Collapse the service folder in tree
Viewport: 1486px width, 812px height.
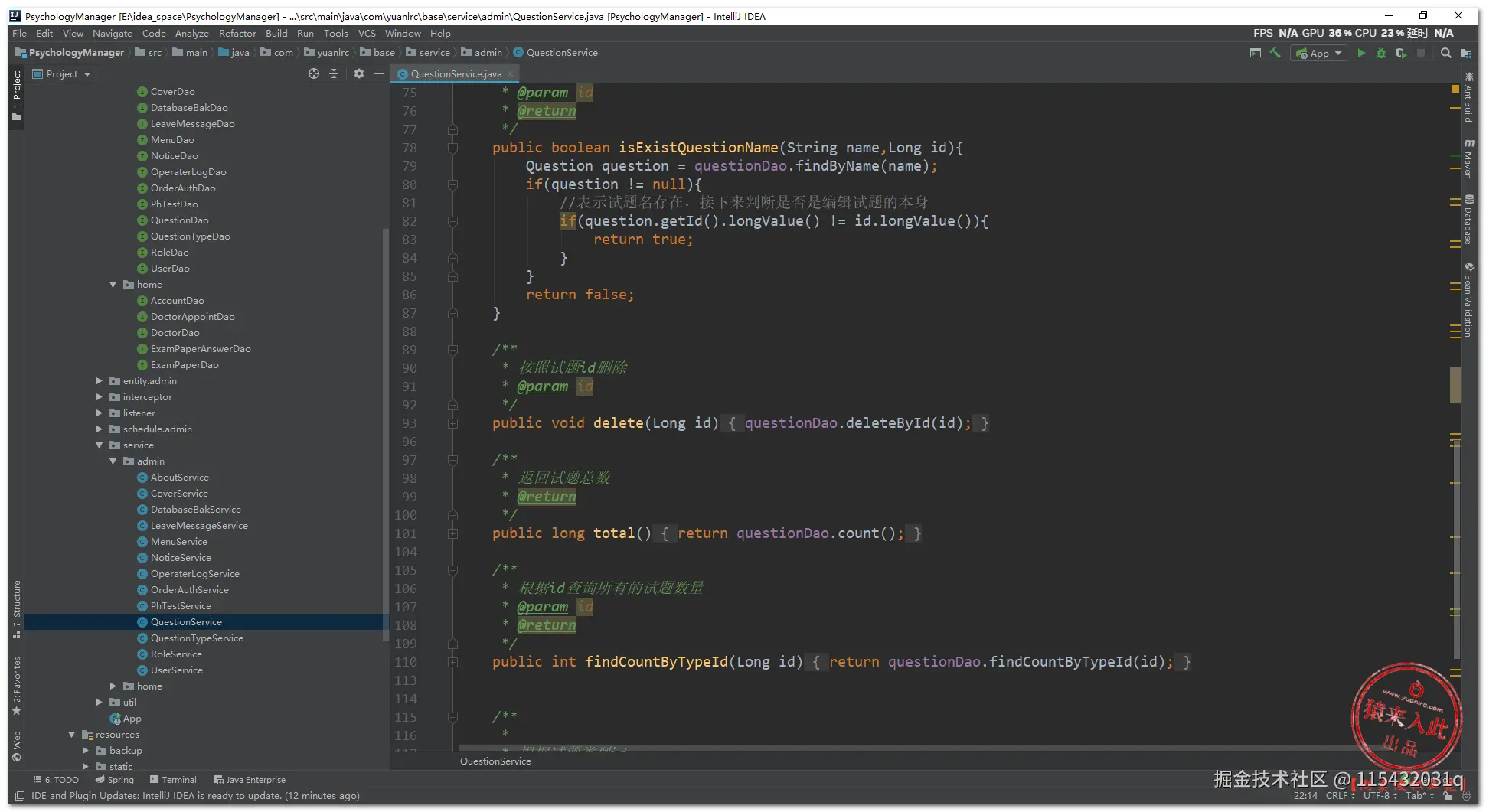click(100, 445)
